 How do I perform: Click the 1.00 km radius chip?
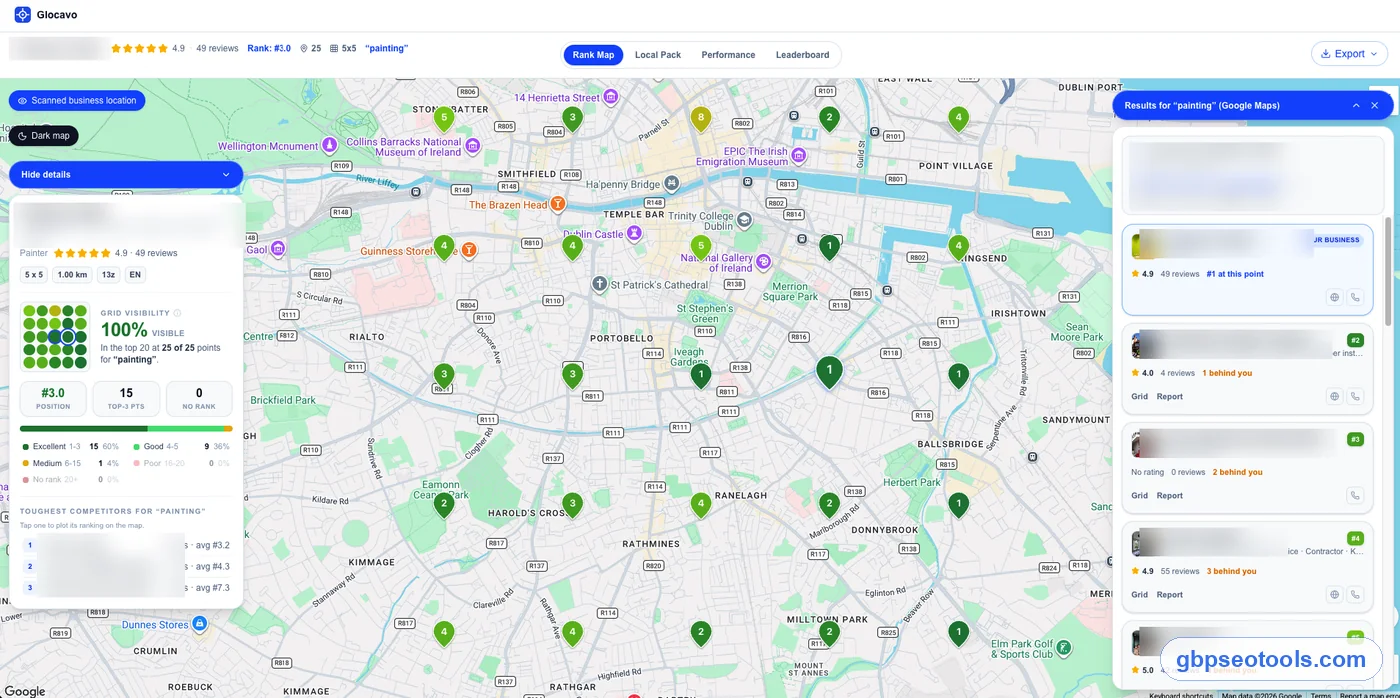point(72,274)
